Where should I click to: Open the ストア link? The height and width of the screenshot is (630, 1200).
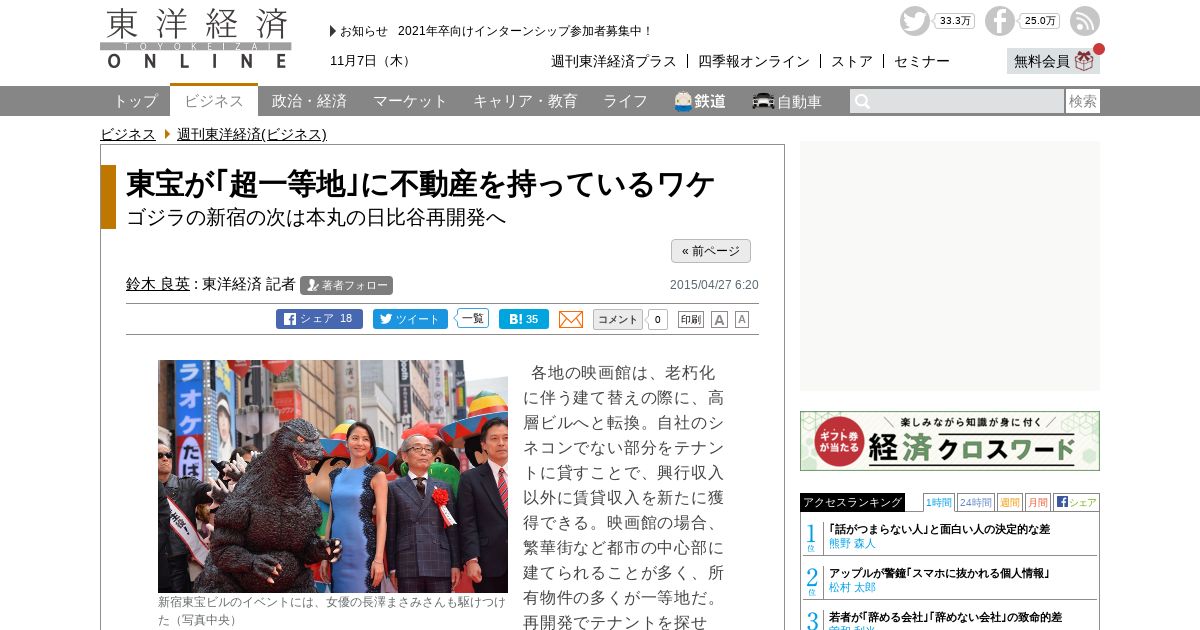pyautogui.click(x=852, y=61)
